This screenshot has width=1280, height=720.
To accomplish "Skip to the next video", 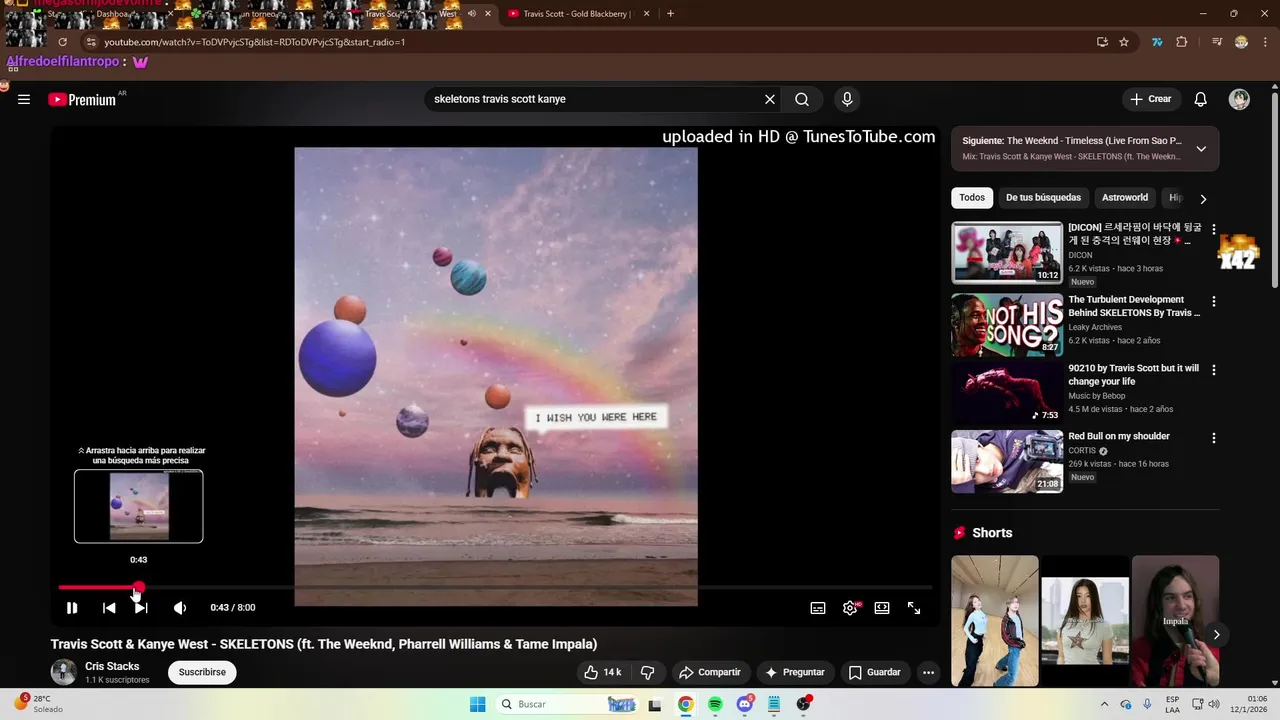I will point(141,608).
